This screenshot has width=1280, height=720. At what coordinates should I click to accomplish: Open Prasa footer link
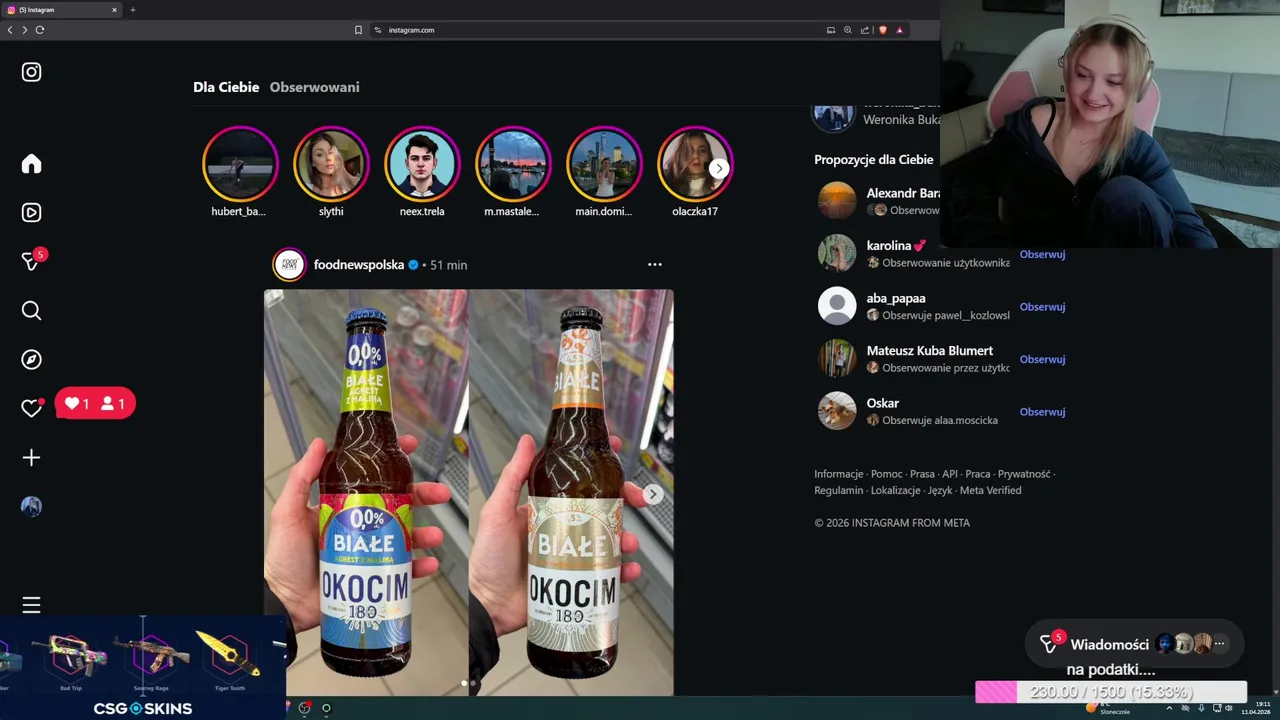[922, 474]
